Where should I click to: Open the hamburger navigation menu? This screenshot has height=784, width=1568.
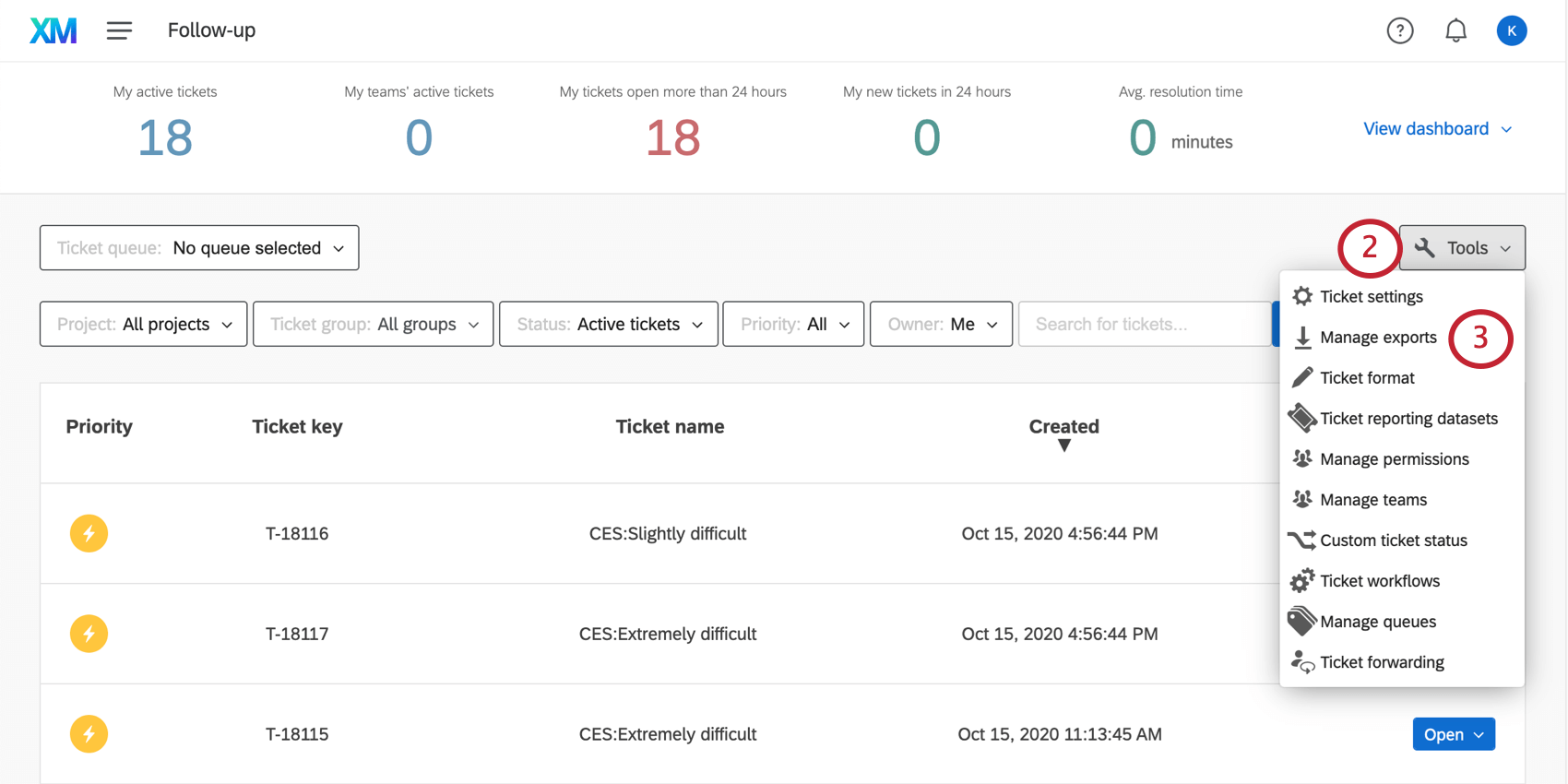[119, 30]
